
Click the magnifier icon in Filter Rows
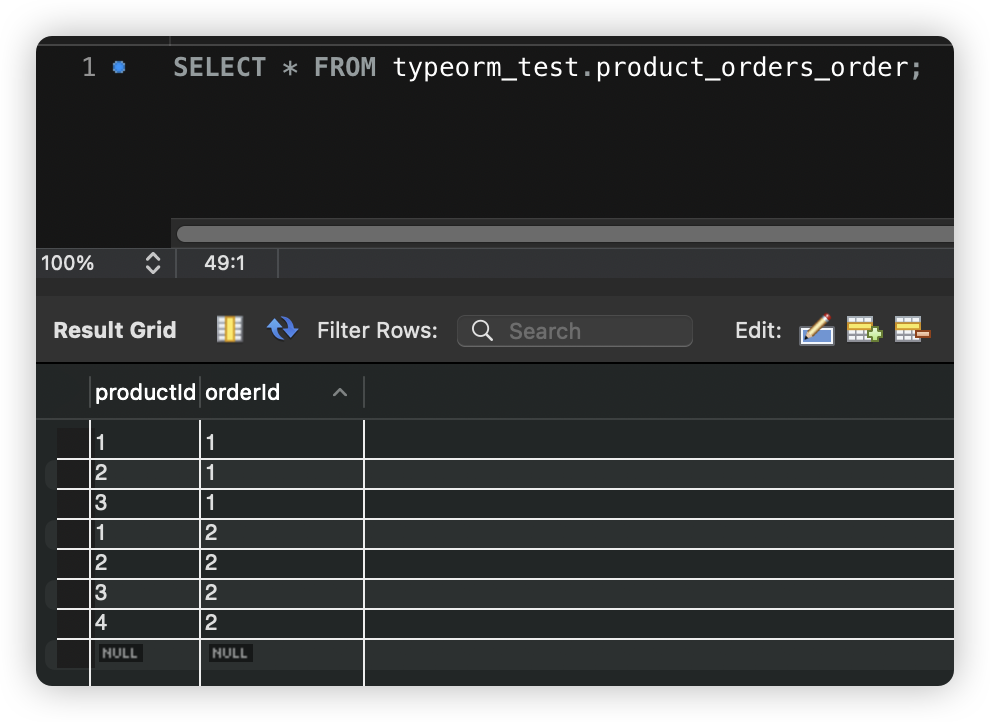click(x=482, y=331)
